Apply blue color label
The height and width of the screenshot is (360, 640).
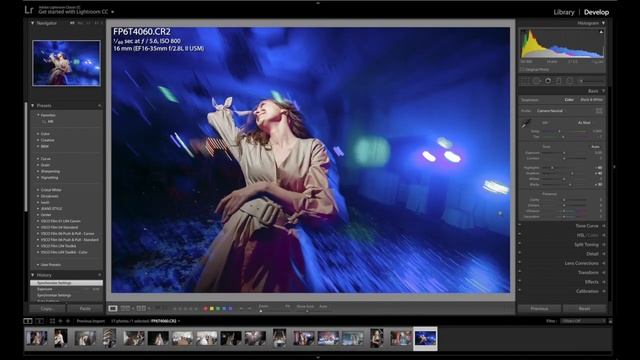pos(224,309)
